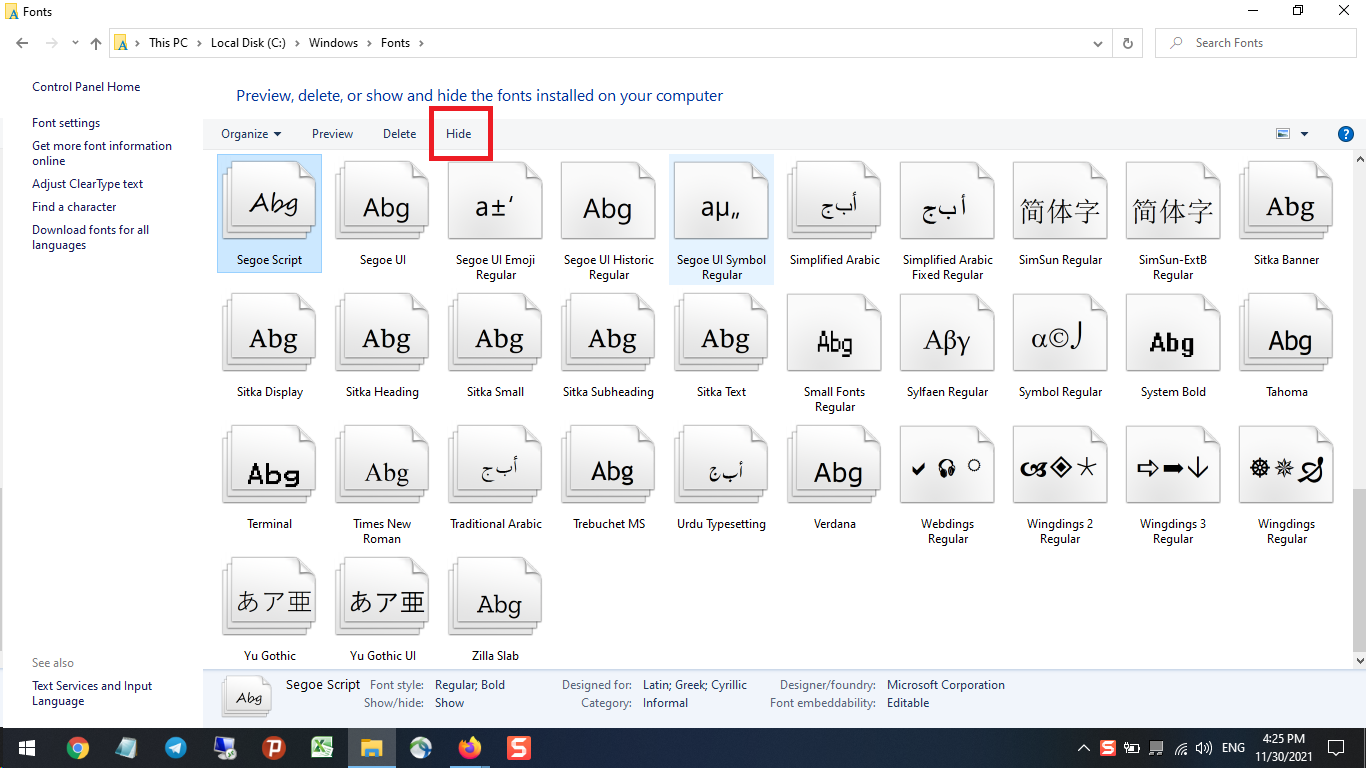Open Font settings link

point(66,123)
